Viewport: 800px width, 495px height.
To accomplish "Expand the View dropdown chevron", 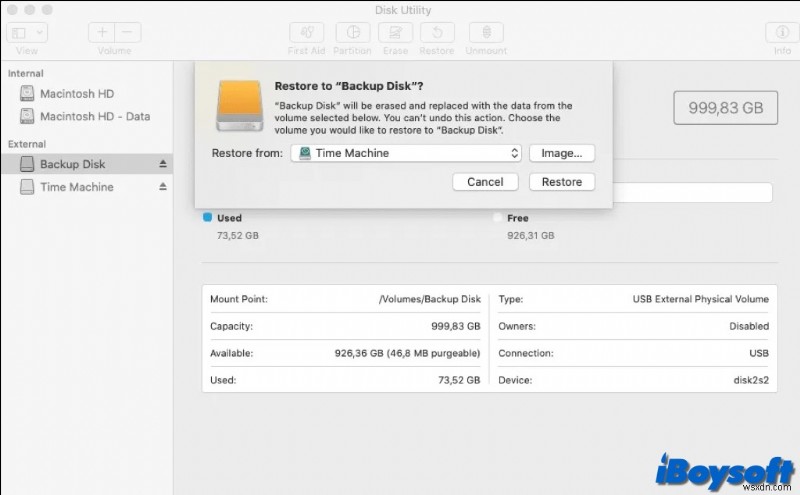I will tap(39, 33).
